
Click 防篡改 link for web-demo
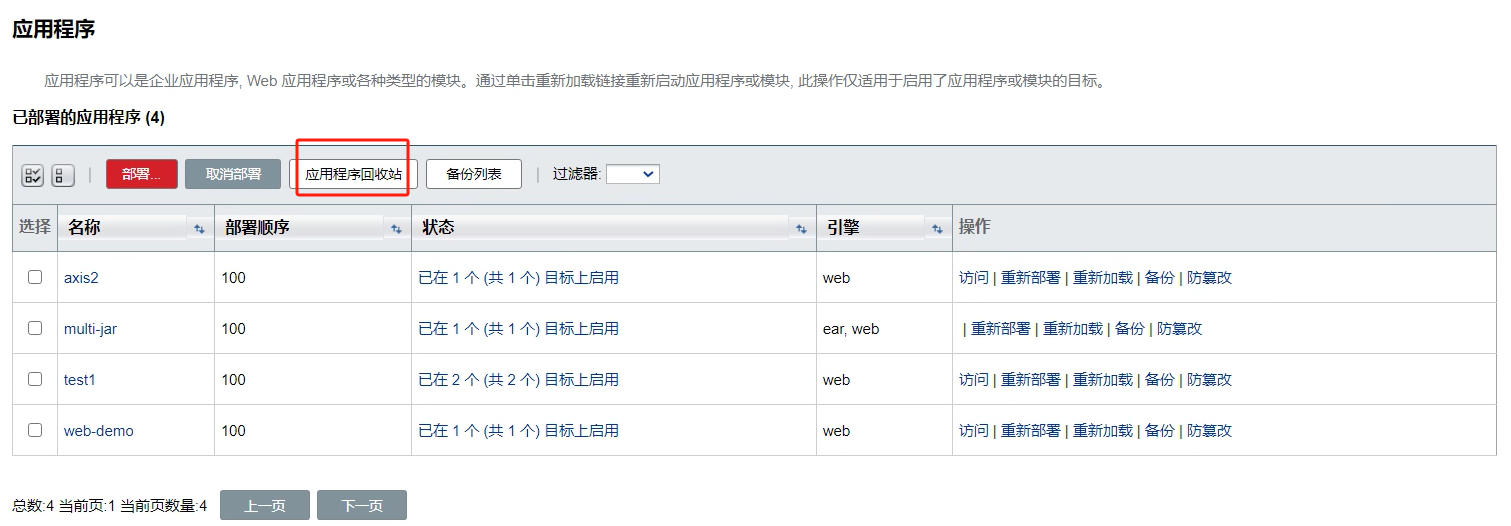[x=1209, y=431]
